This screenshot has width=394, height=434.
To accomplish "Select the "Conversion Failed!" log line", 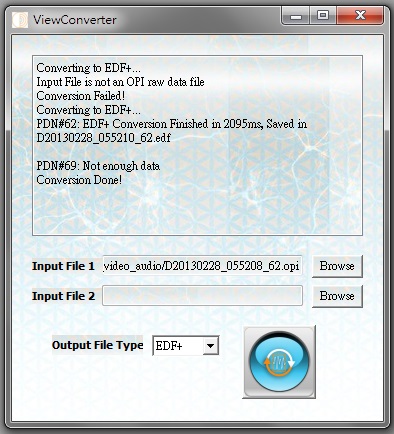I will click(x=81, y=96).
